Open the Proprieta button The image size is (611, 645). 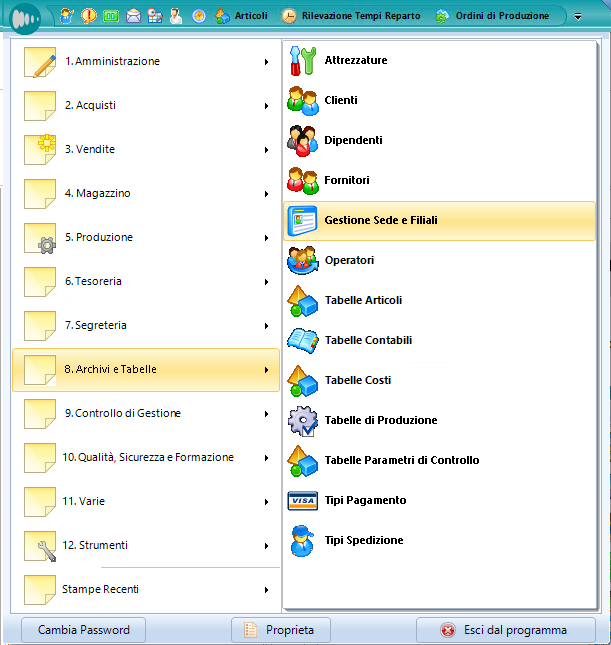point(280,630)
